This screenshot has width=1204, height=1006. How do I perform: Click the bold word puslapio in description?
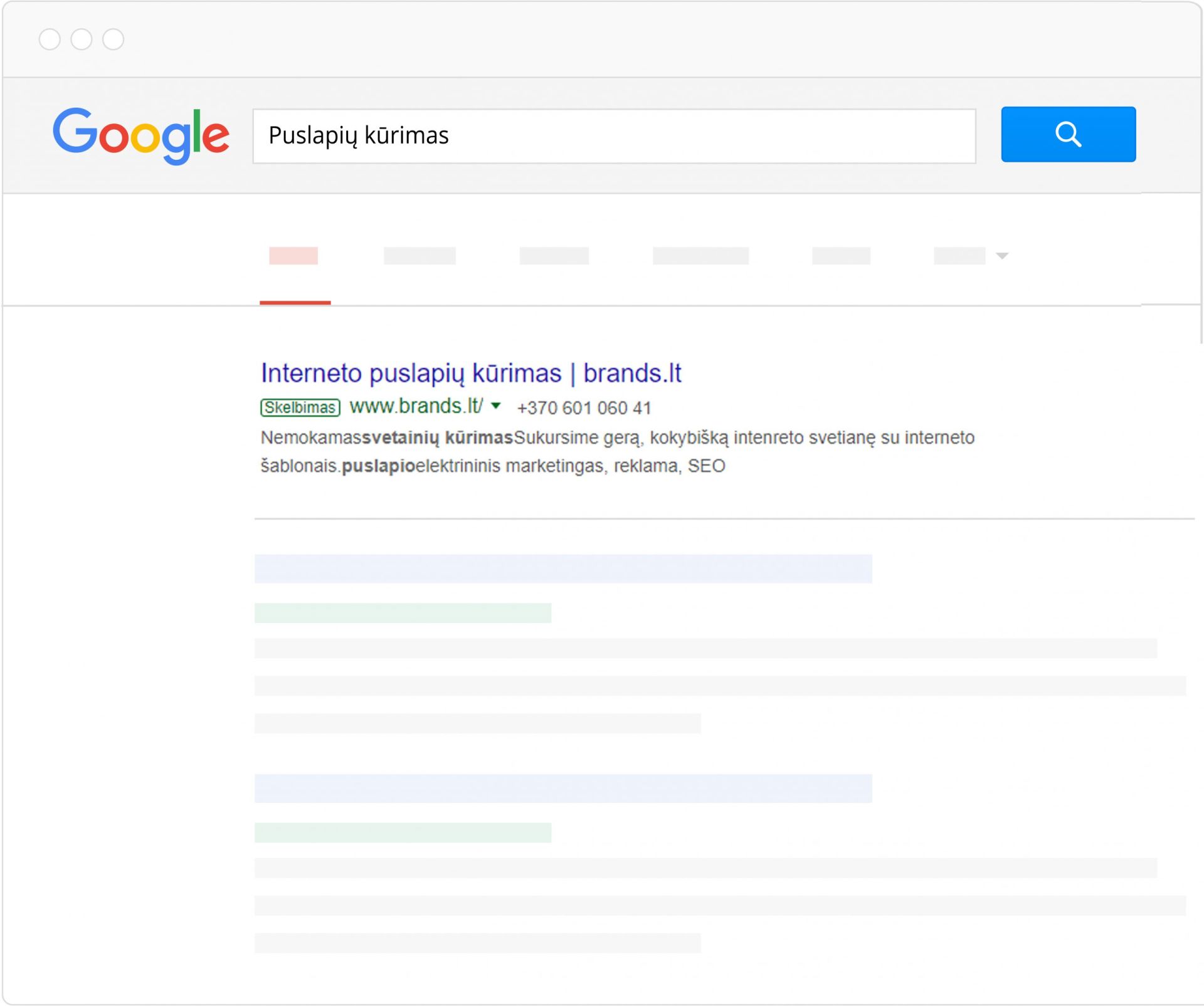(378, 466)
